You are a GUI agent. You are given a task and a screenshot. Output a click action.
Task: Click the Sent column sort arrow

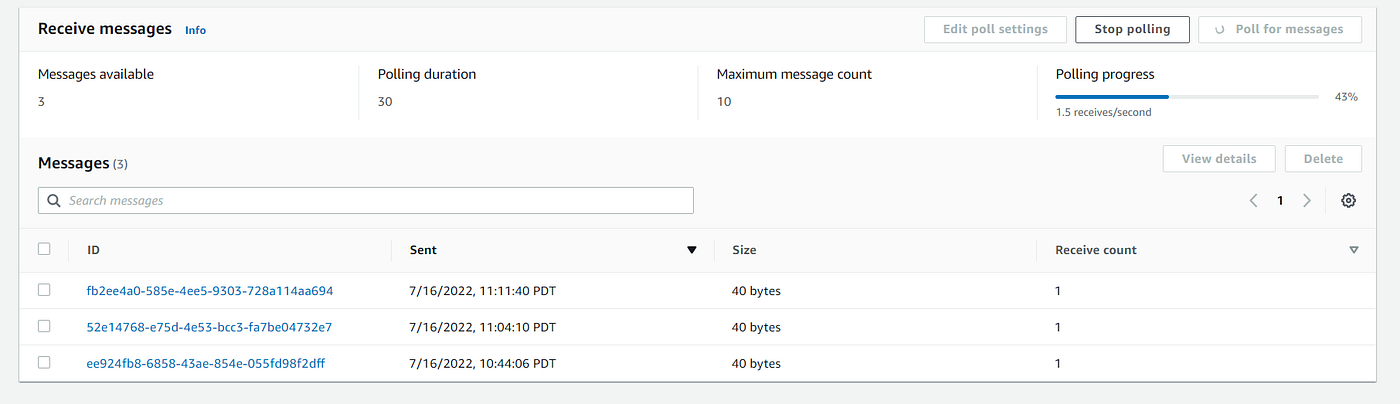[x=691, y=250]
